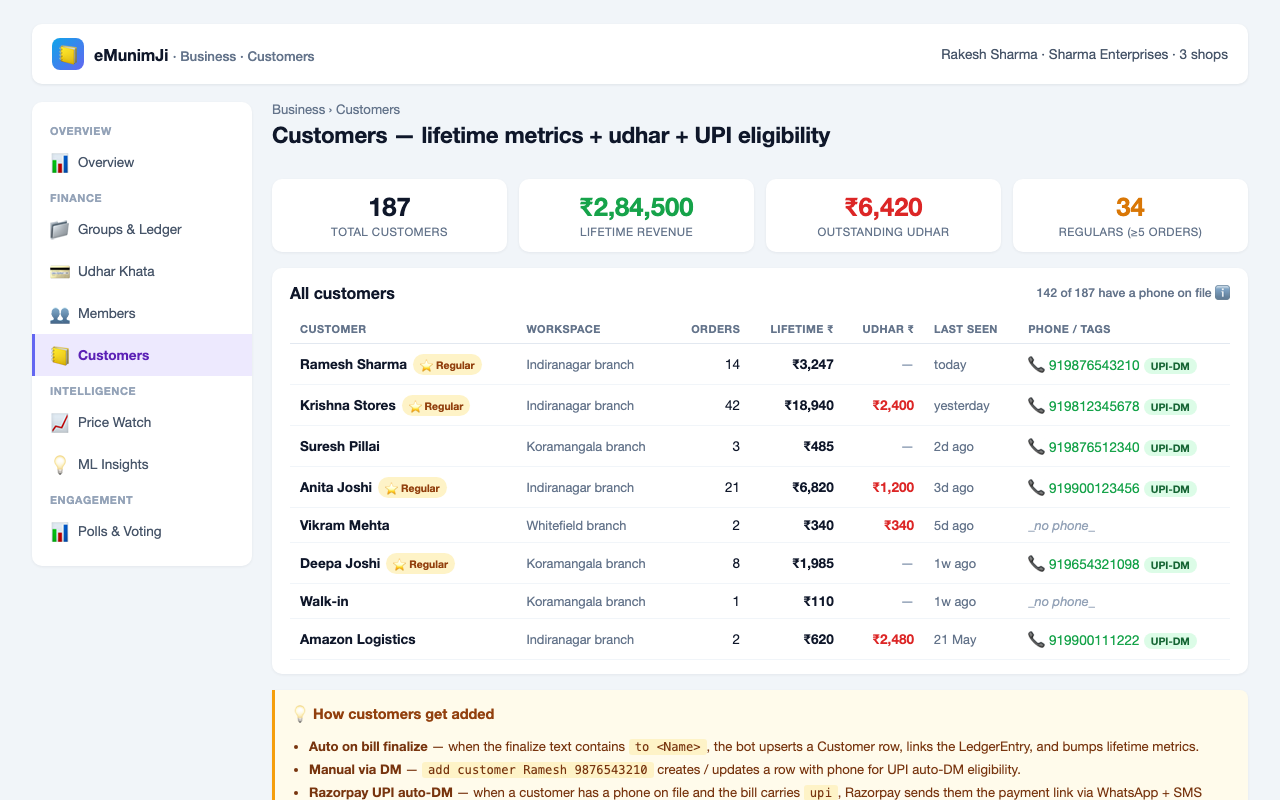Click udhar amount ₹2,400 for Krishna Stores
The width and height of the screenshot is (1280, 800).
(893, 405)
